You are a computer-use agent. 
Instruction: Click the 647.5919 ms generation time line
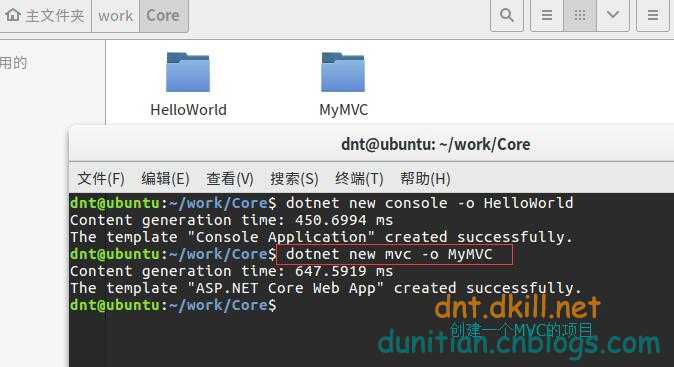coord(231,271)
